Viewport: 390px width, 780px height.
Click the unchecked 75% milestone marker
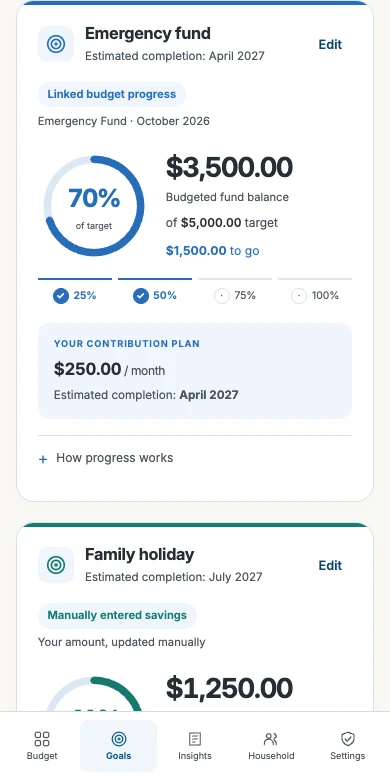tap(221, 296)
